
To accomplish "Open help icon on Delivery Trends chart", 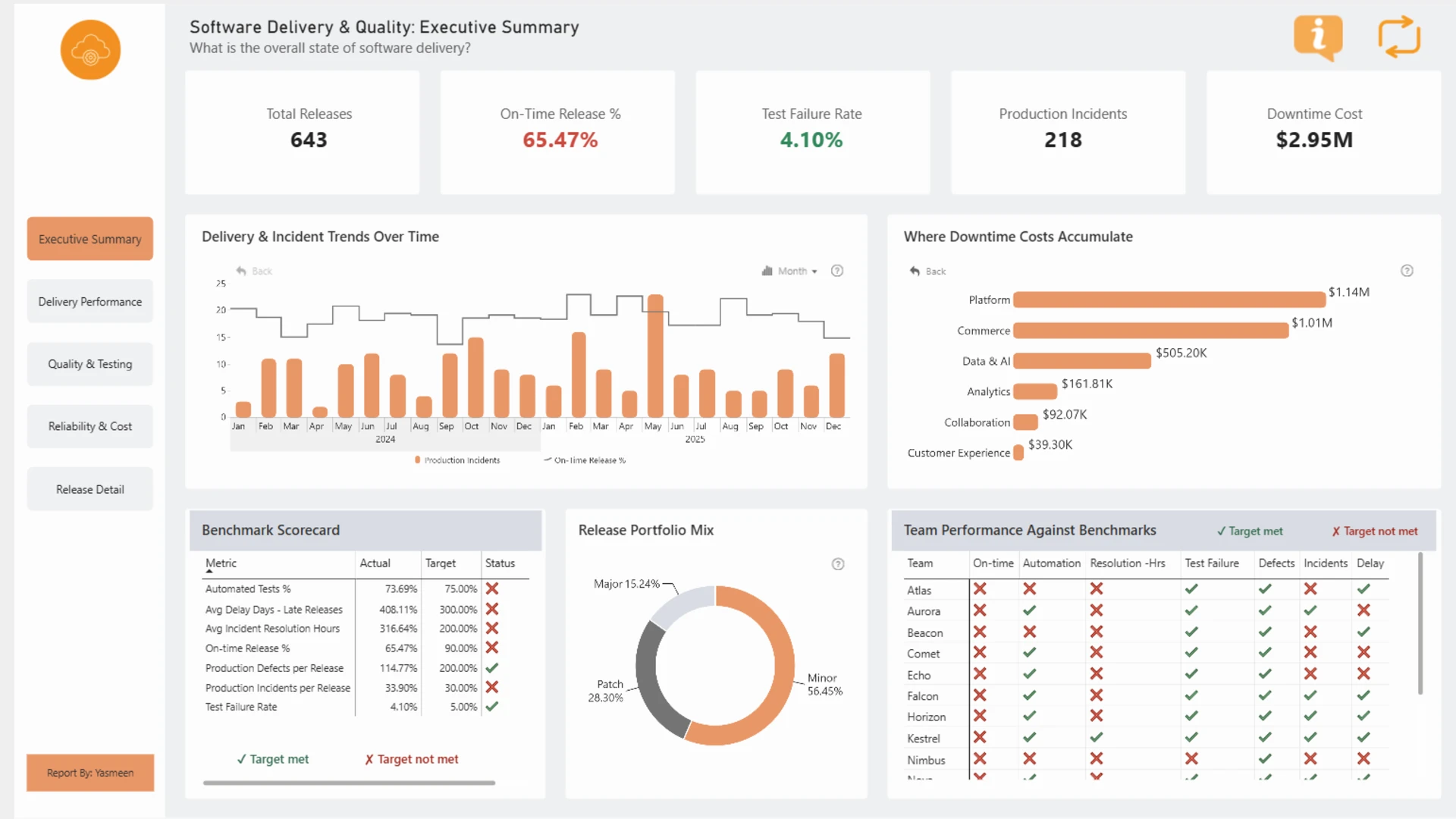I will click(x=837, y=271).
